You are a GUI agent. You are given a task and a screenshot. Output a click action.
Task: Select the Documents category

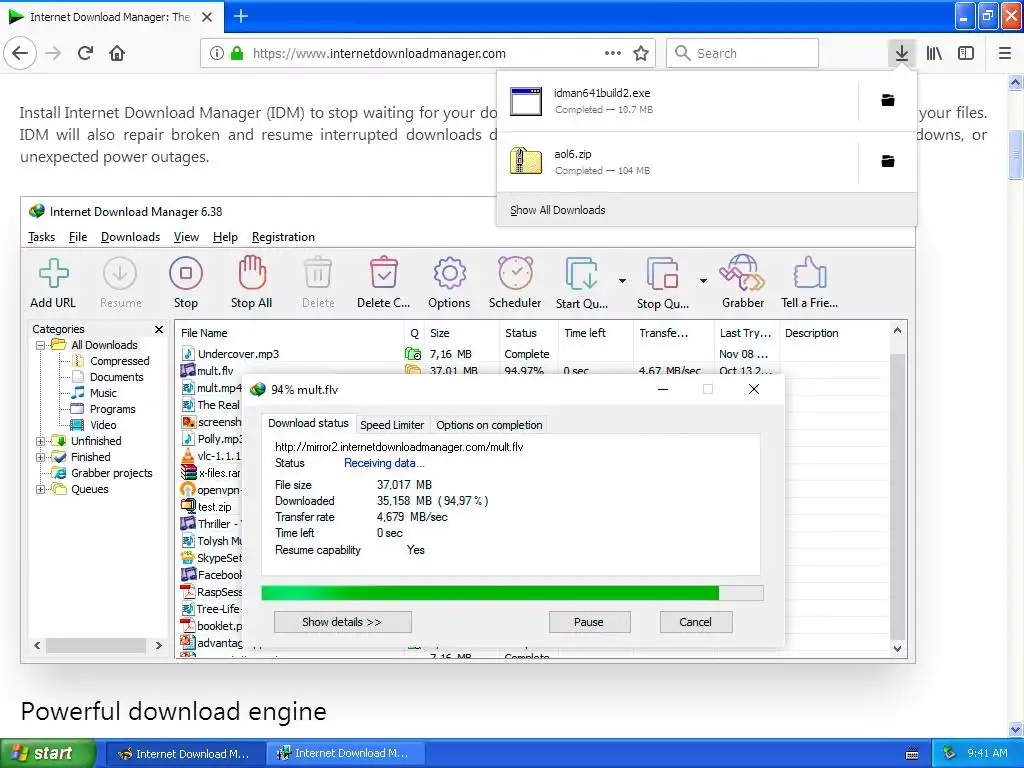pyautogui.click(x=116, y=377)
